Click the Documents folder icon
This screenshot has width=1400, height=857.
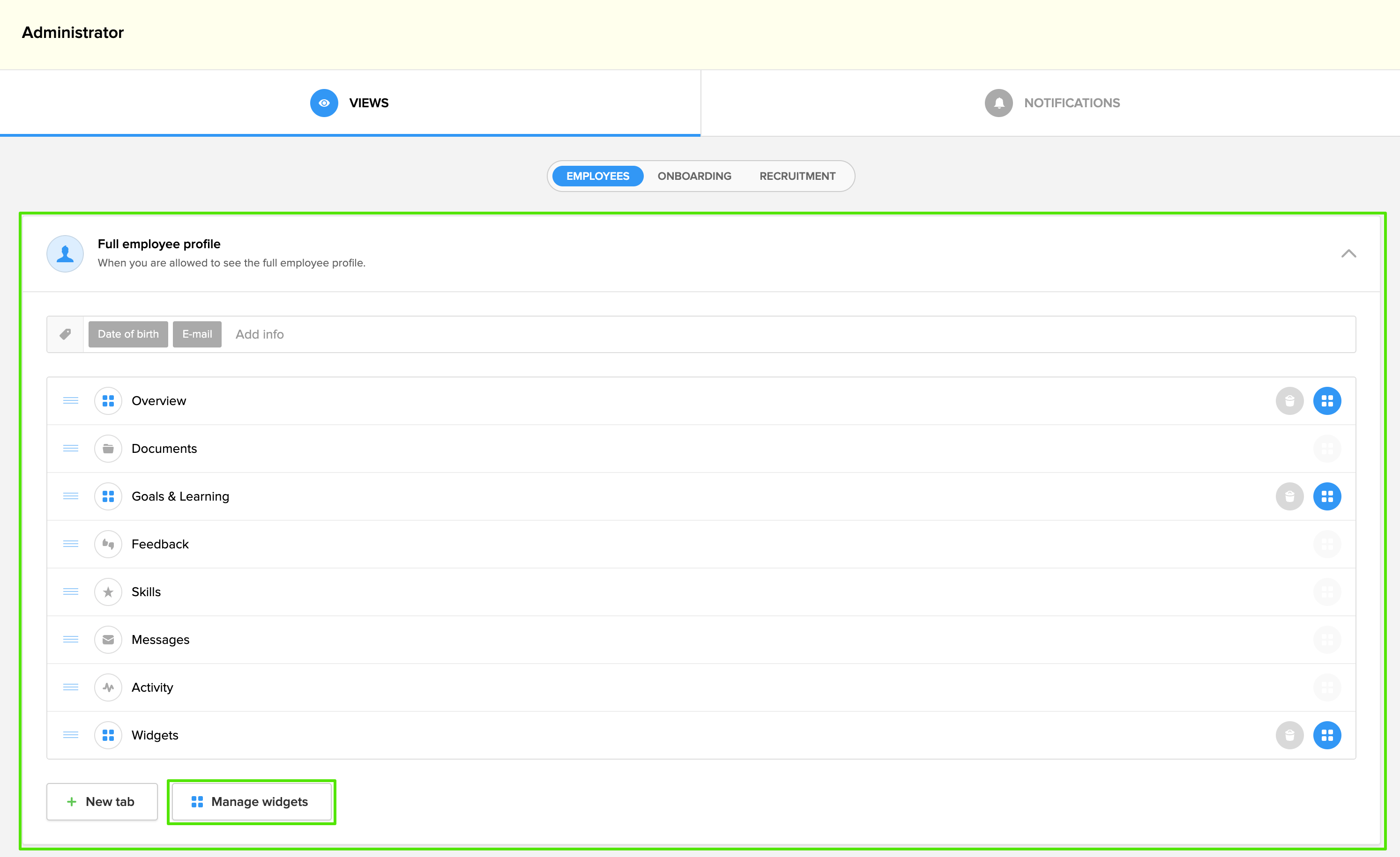[108, 449]
